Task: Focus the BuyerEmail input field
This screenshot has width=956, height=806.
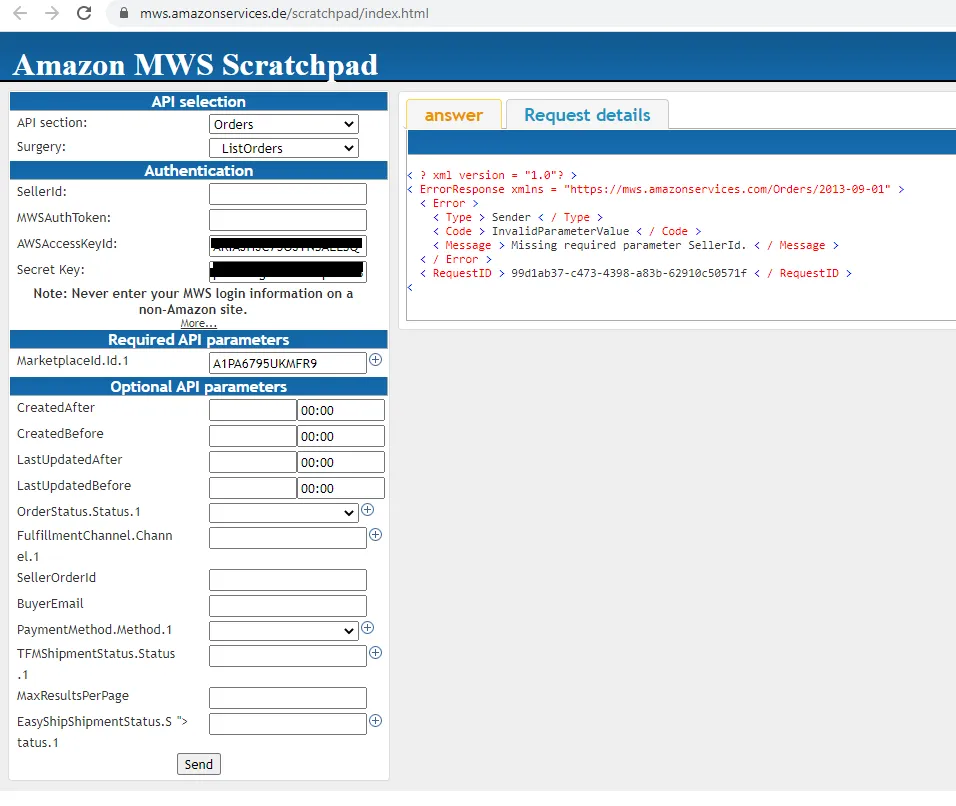Action: click(288, 606)
